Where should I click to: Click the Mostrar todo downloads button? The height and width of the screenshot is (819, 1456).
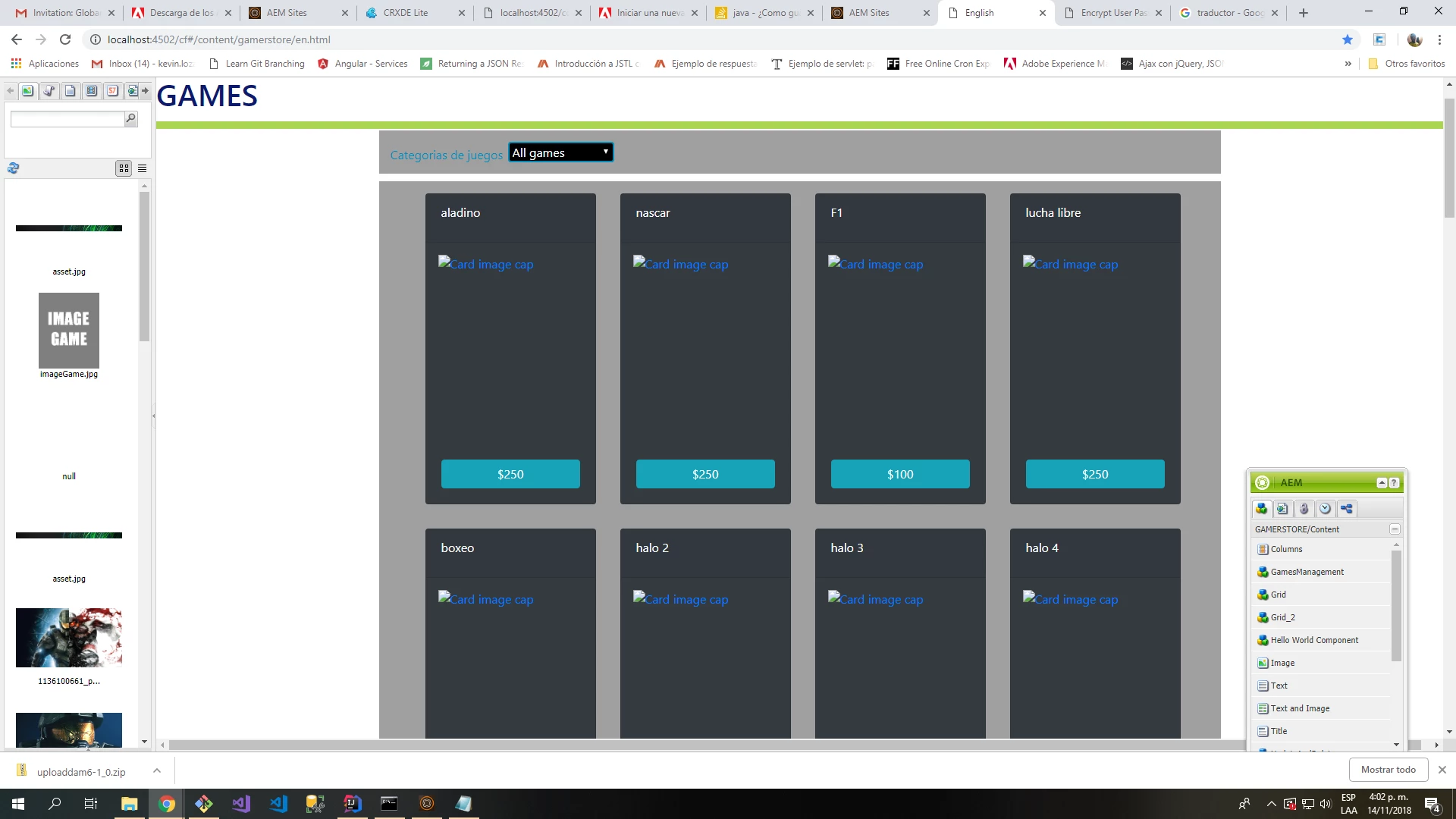point(1388,769)
